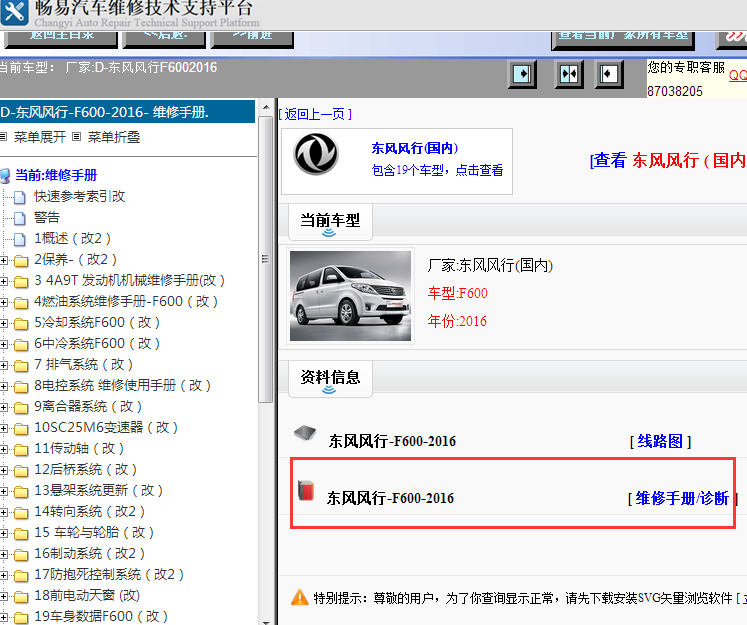
Task: Open the 线路图 link for F600-2016
Action: (660, 441)
